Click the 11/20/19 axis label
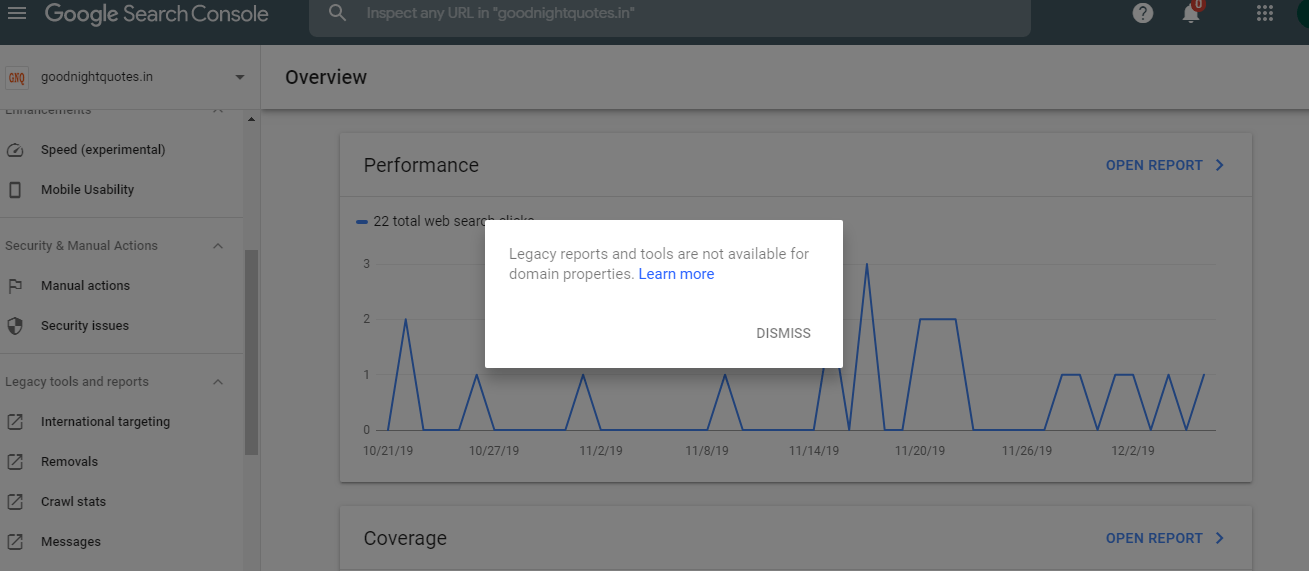 click(920, 451)
